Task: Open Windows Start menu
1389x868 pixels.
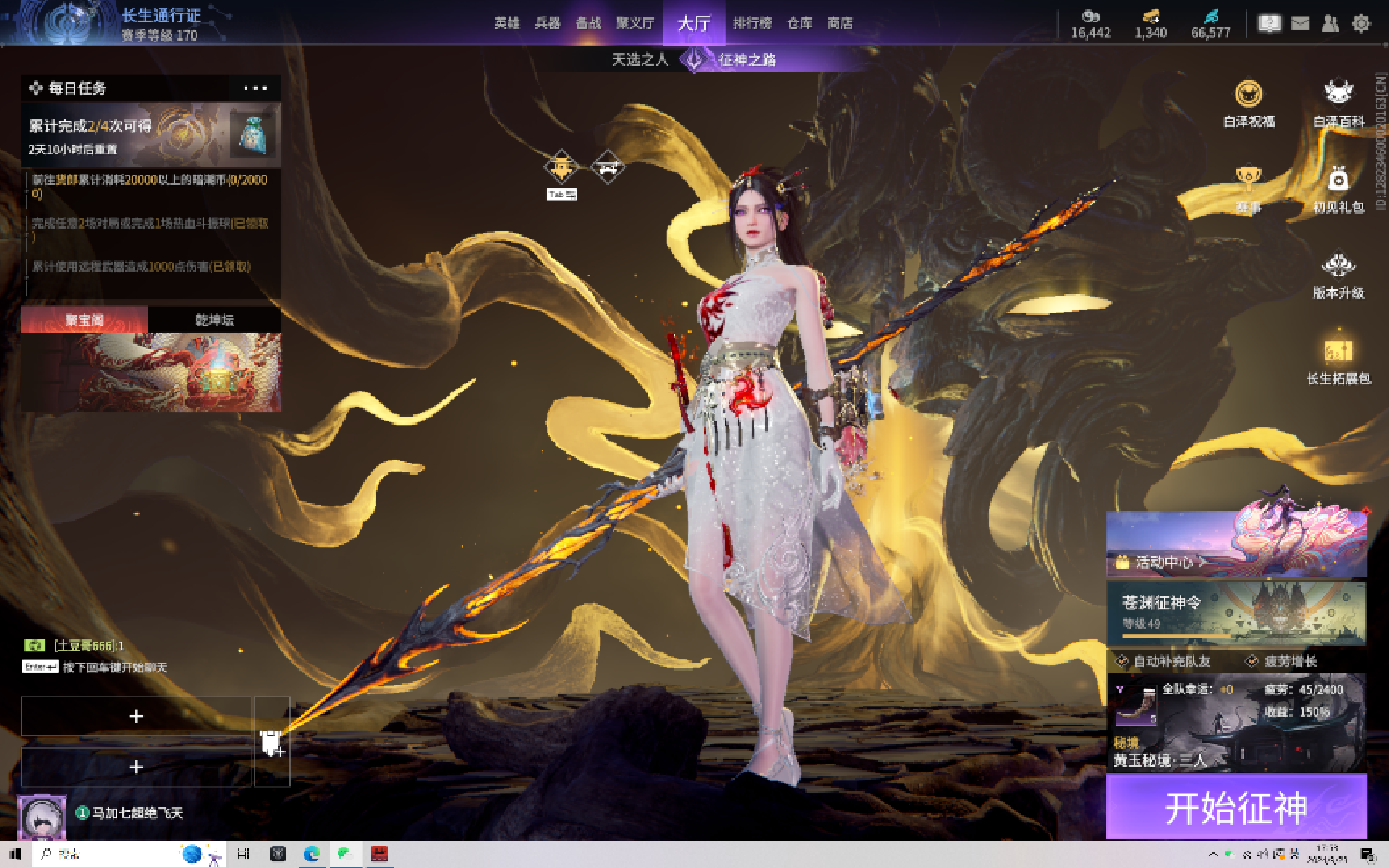Action: [15, 854]
